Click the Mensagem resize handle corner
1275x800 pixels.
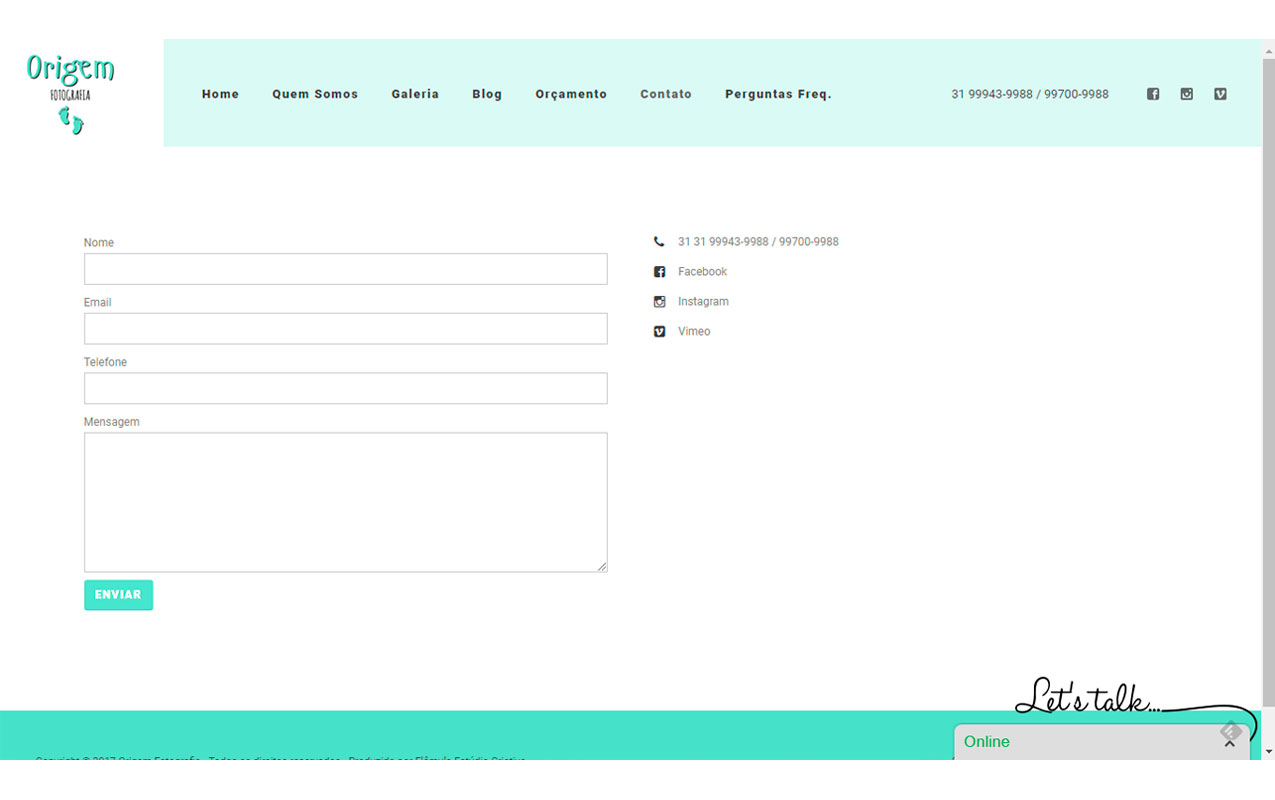[x=602, y=567]
